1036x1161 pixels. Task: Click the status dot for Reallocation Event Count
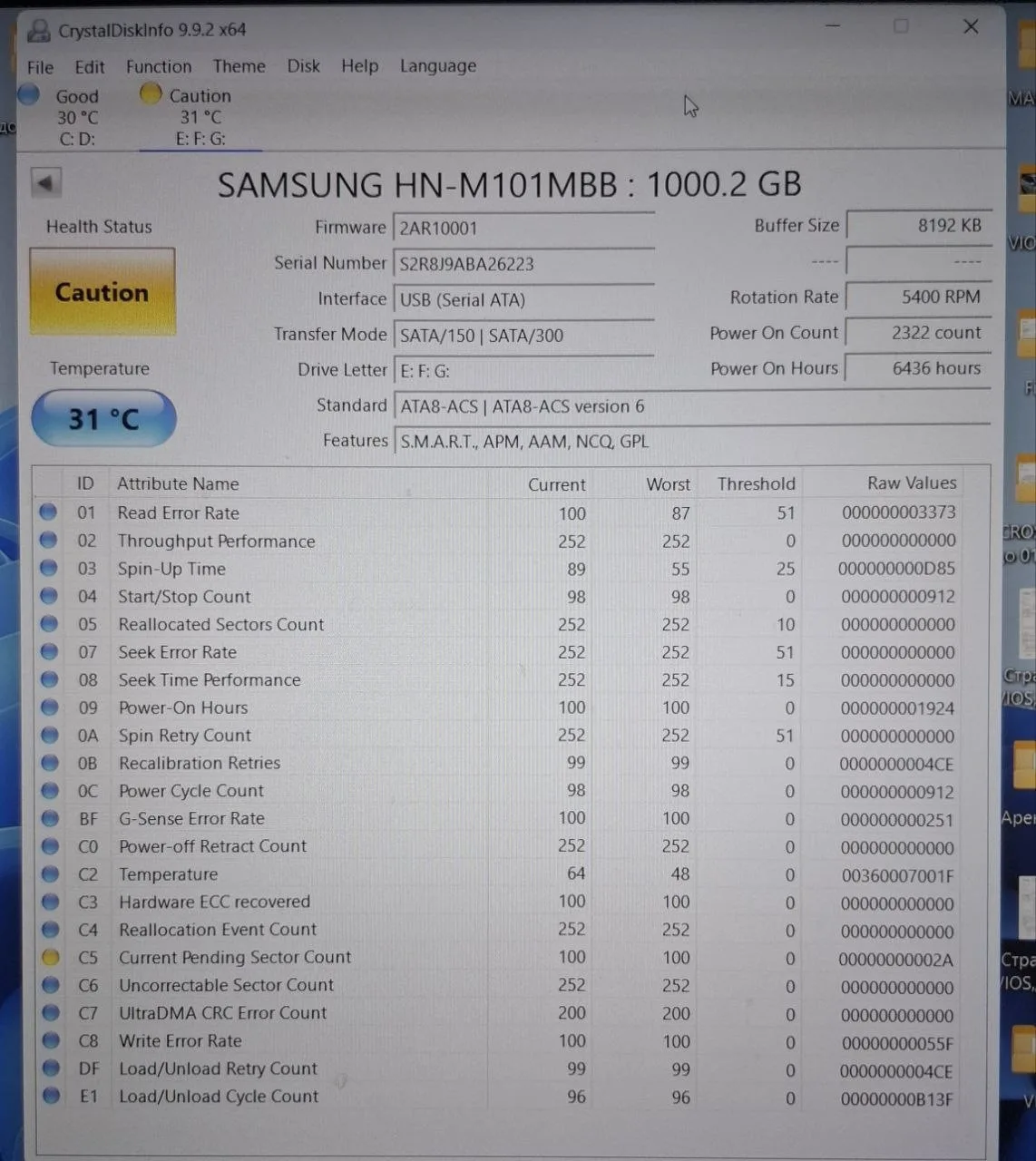click(x=50, y=929)
